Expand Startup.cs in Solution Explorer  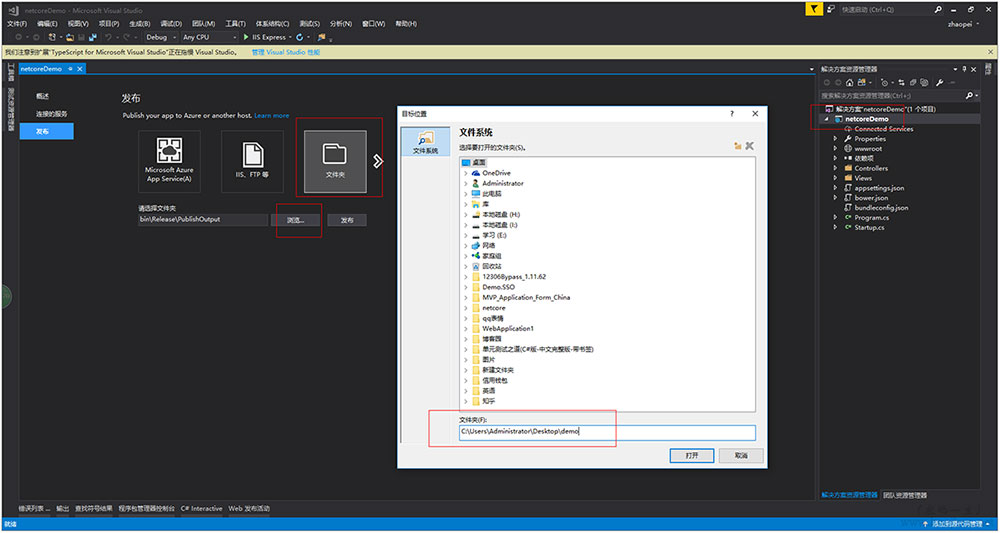click(x=835, y=228)
